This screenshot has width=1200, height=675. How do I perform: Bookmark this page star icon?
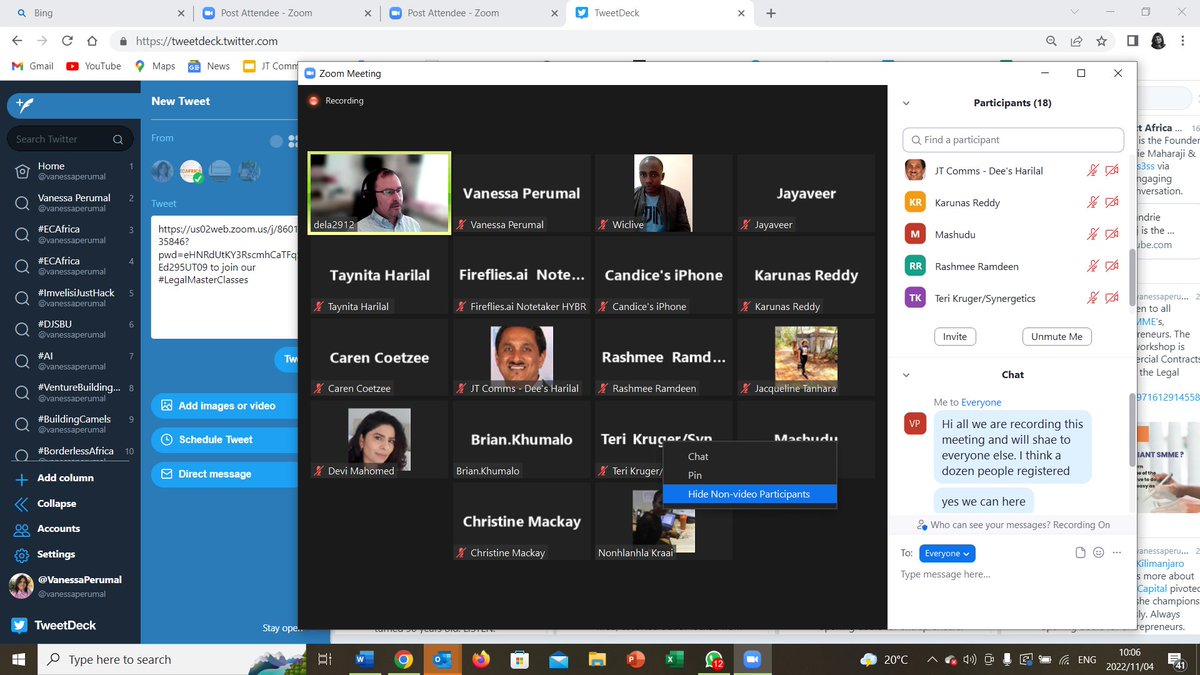coord(1101,41)
